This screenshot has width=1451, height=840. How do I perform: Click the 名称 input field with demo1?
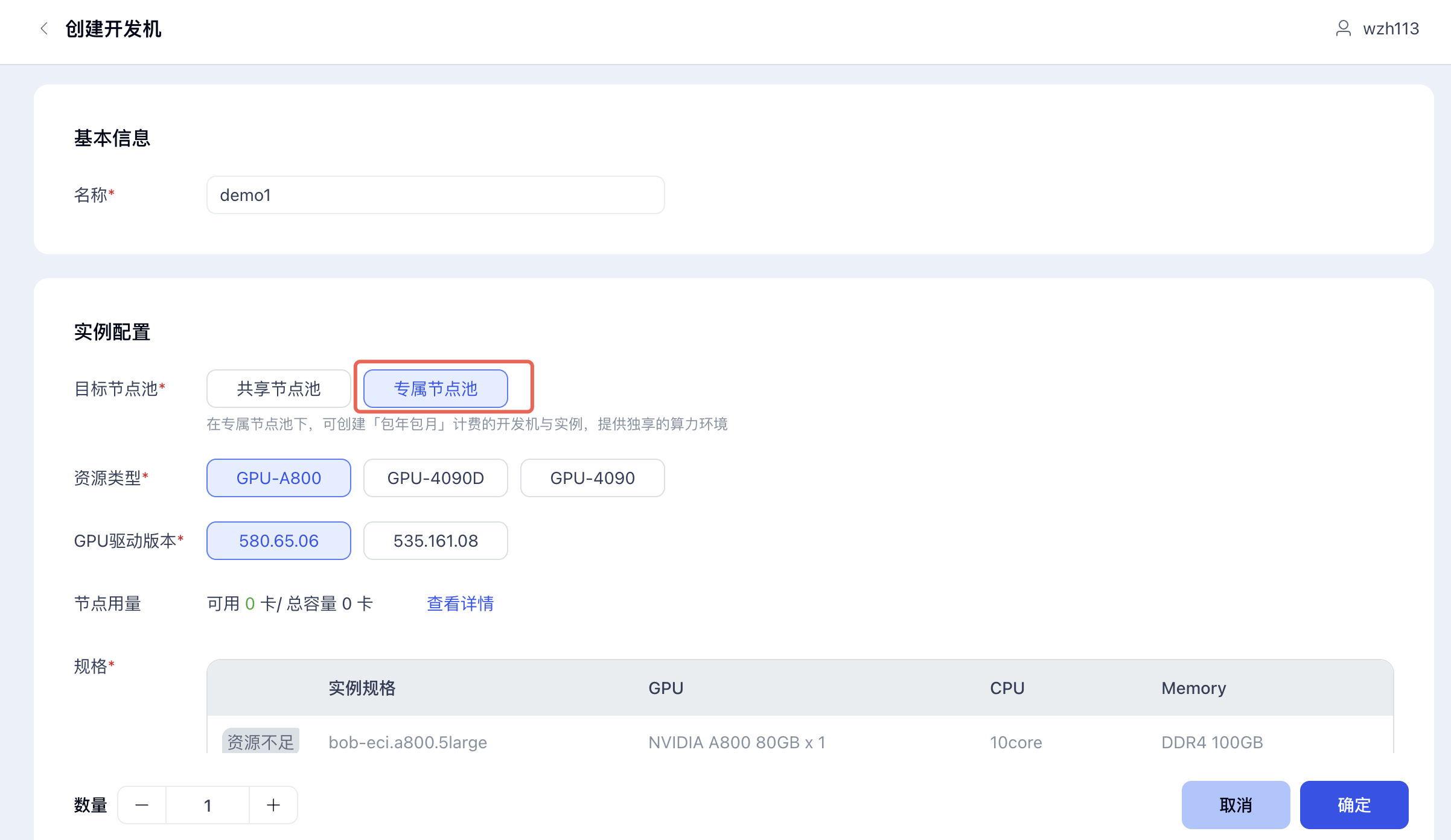[x=435, y=195]
